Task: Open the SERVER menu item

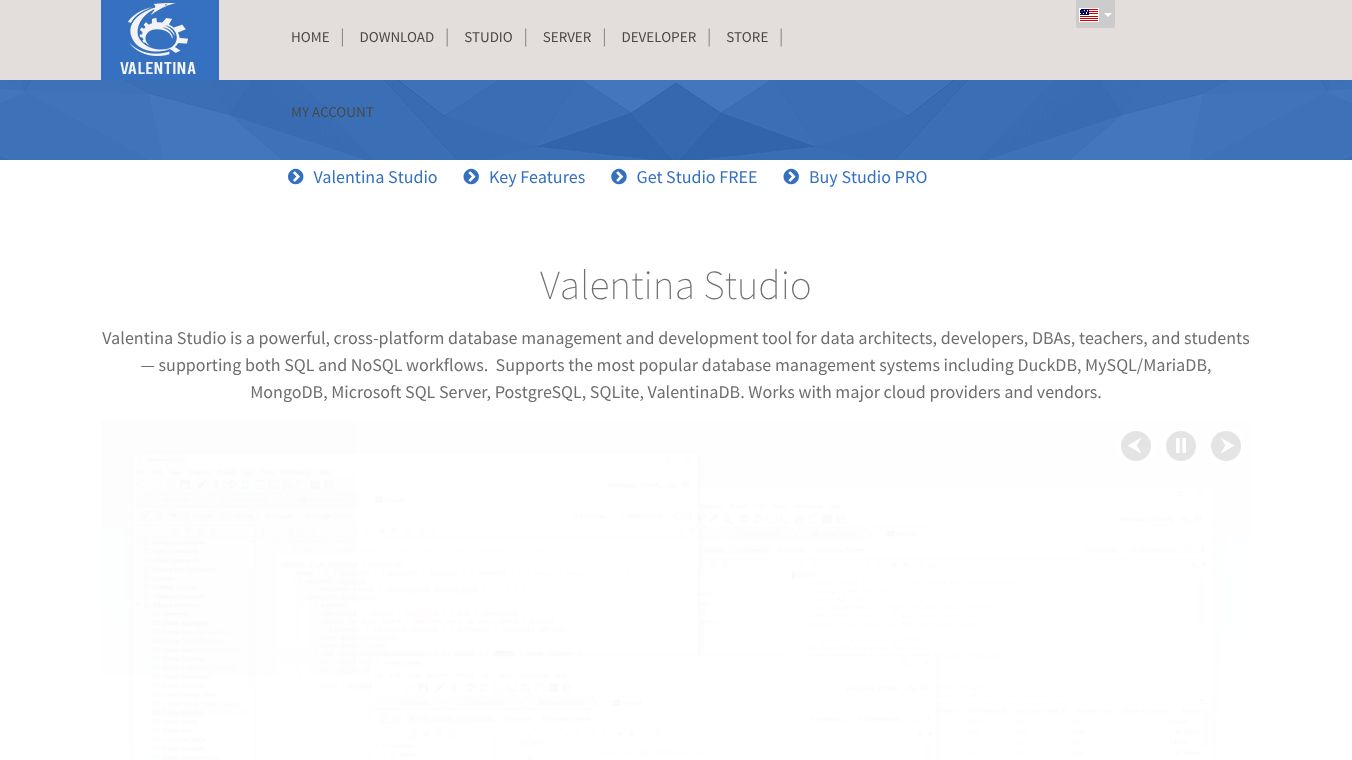Action: click(567, 37)
